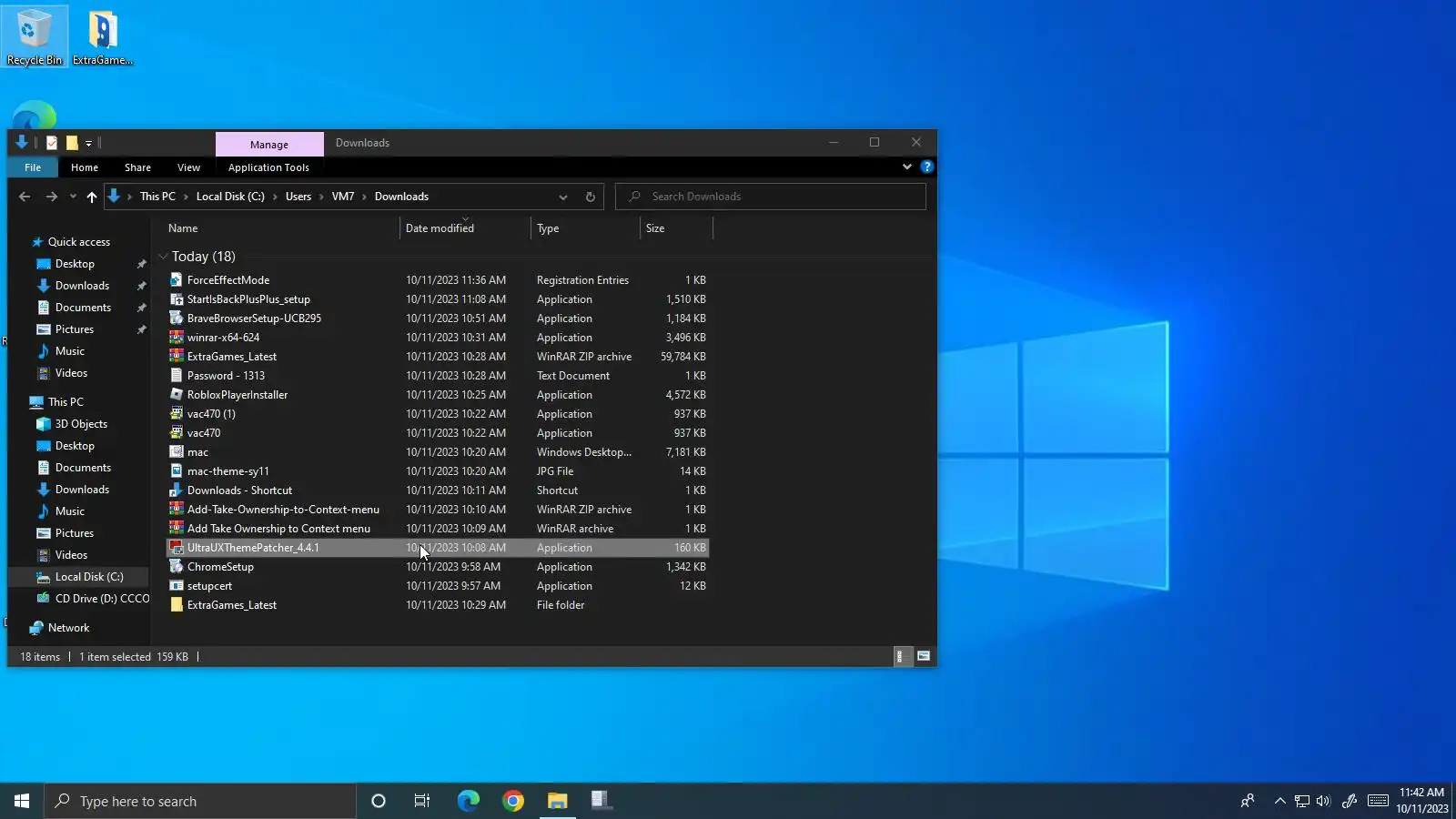
Task: Collapse the Today (18) group
Action: click(x=163, y=257)
